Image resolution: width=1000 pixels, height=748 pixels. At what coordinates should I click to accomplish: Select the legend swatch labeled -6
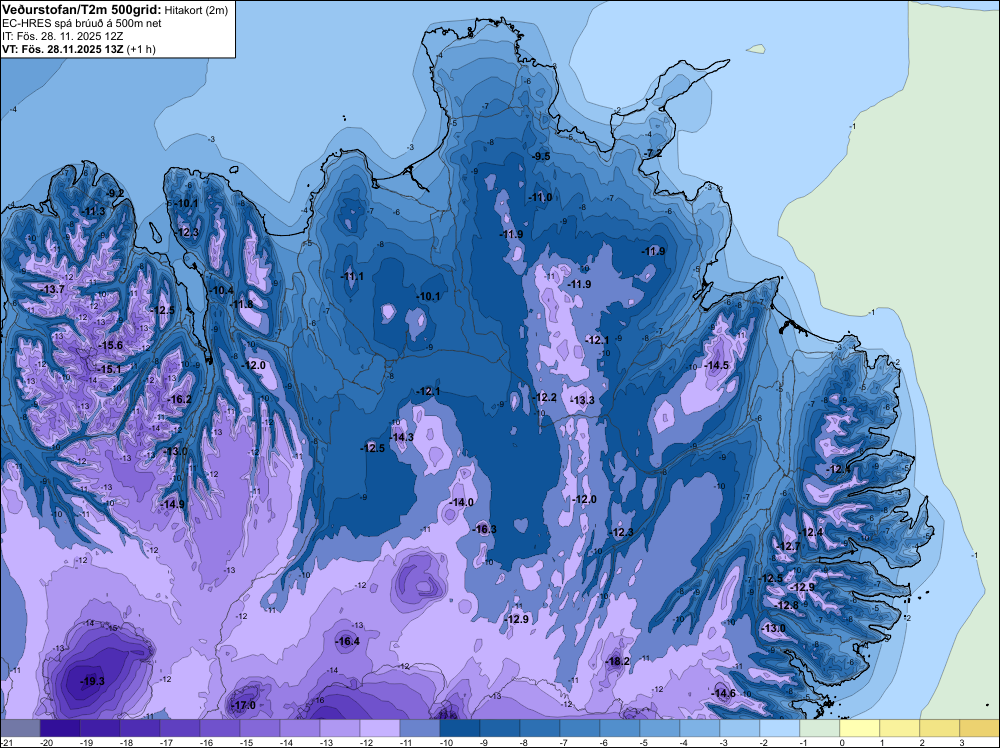(x=620, y=728)
